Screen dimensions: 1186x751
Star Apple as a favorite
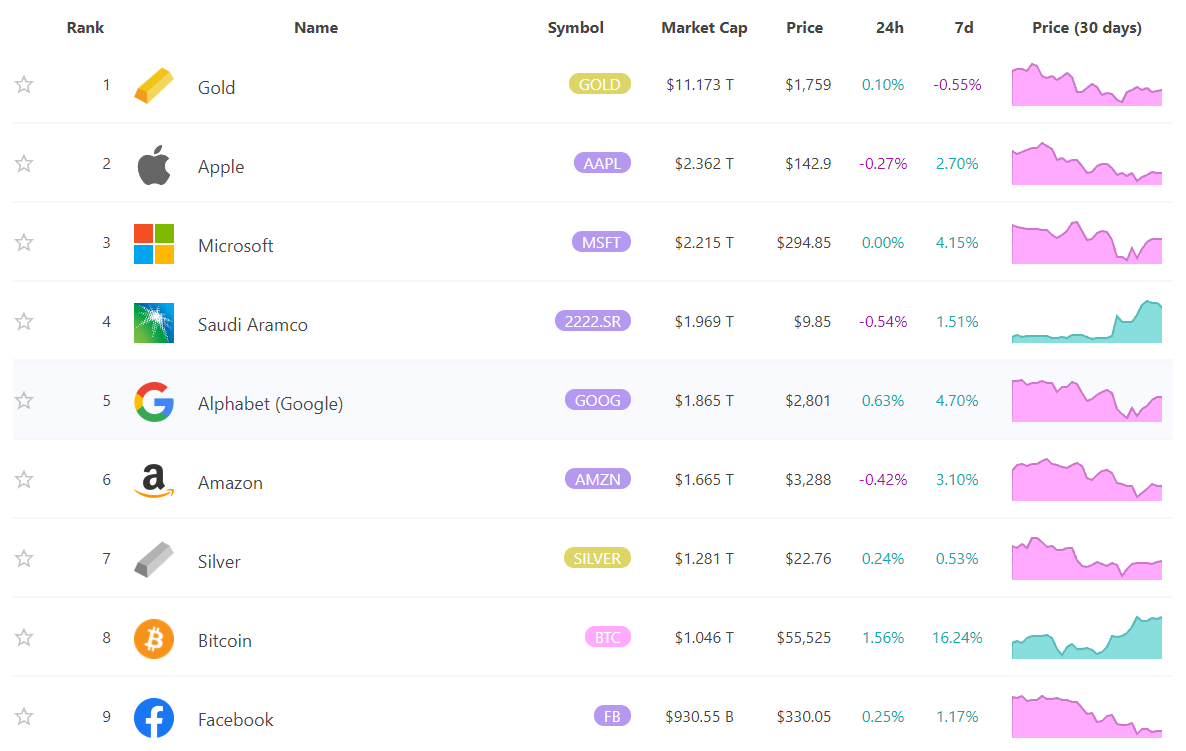pos(24,163)
